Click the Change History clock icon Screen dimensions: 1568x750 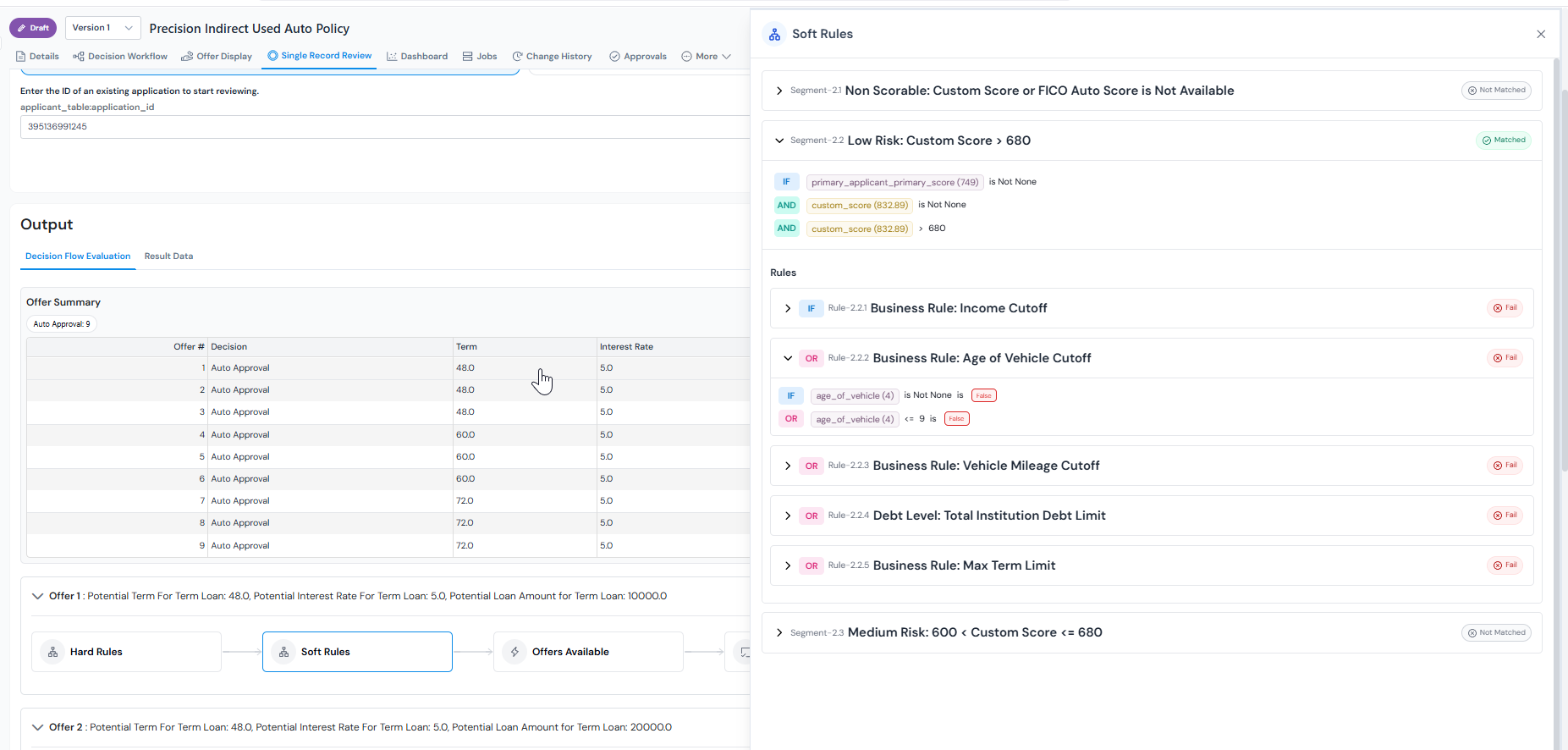point(517,57)
